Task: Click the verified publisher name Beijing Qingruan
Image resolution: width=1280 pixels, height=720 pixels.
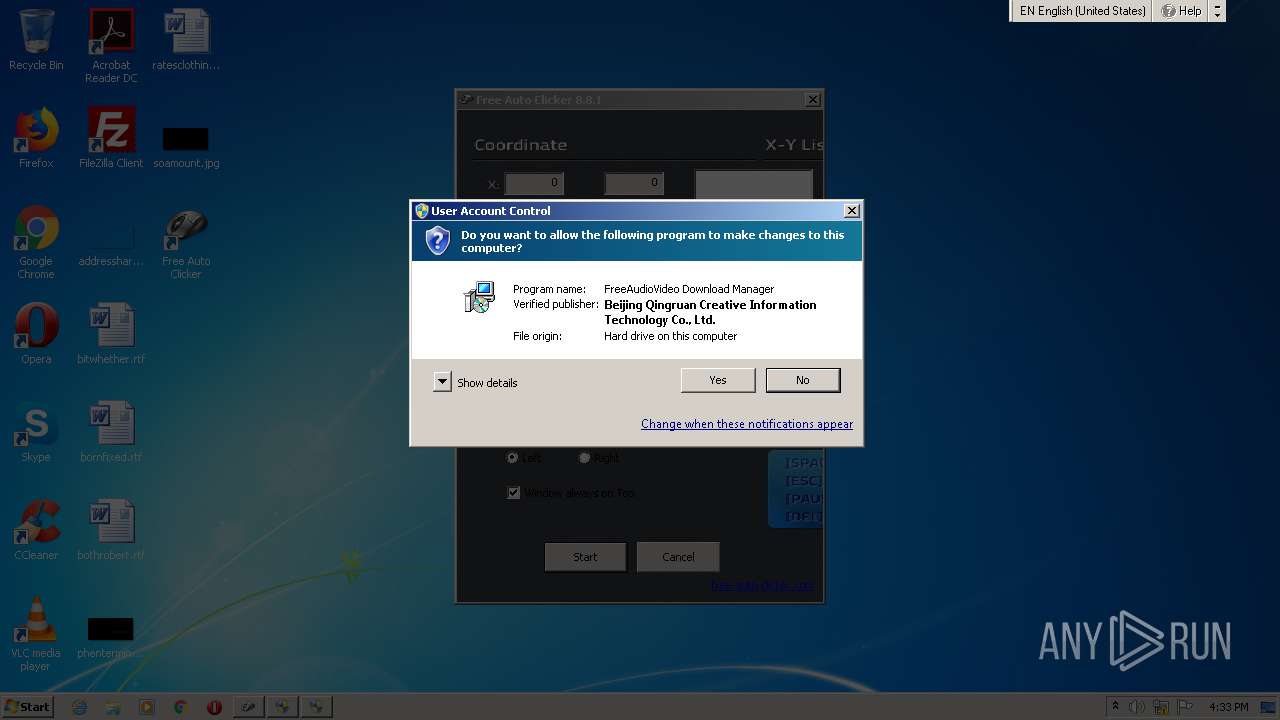Action: [710, 312]
